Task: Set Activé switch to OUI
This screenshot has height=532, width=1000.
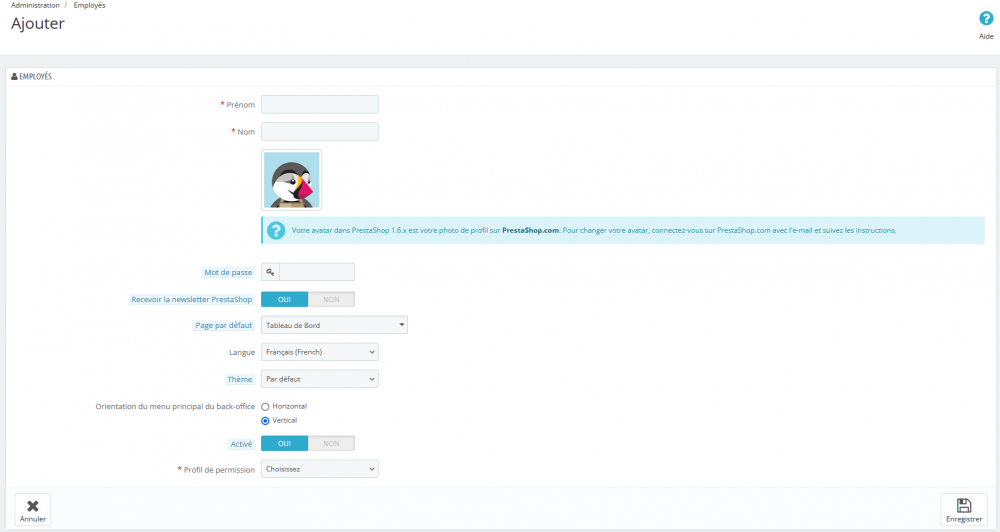Action: [284, 444]
